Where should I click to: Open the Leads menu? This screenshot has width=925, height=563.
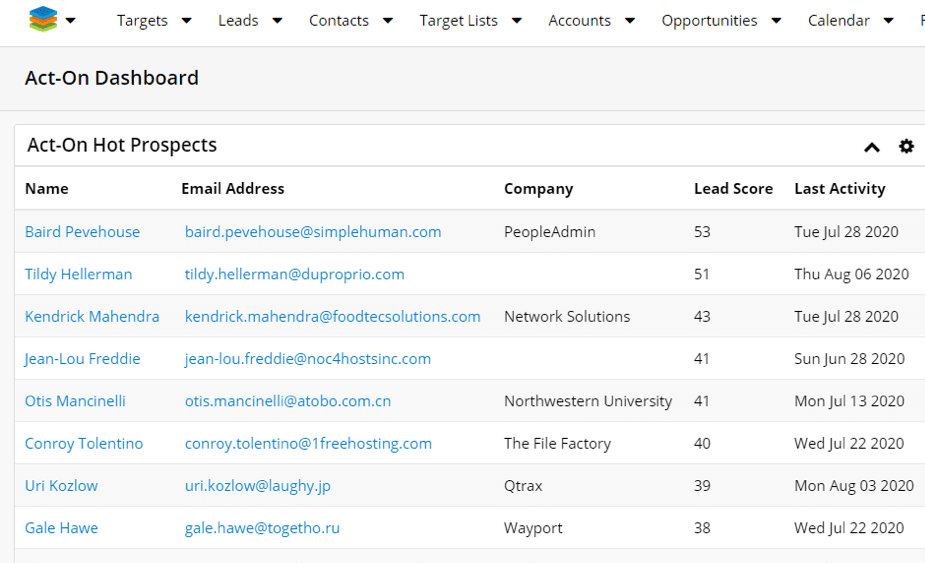click(x=238, y=21)
